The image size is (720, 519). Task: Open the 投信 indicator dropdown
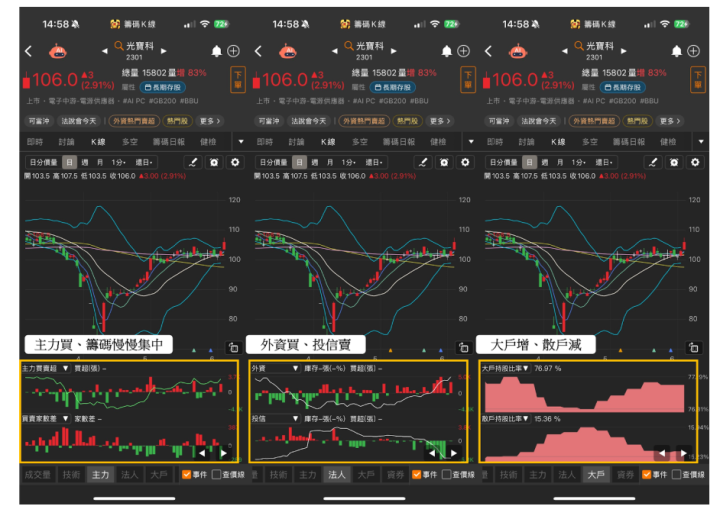275,418
